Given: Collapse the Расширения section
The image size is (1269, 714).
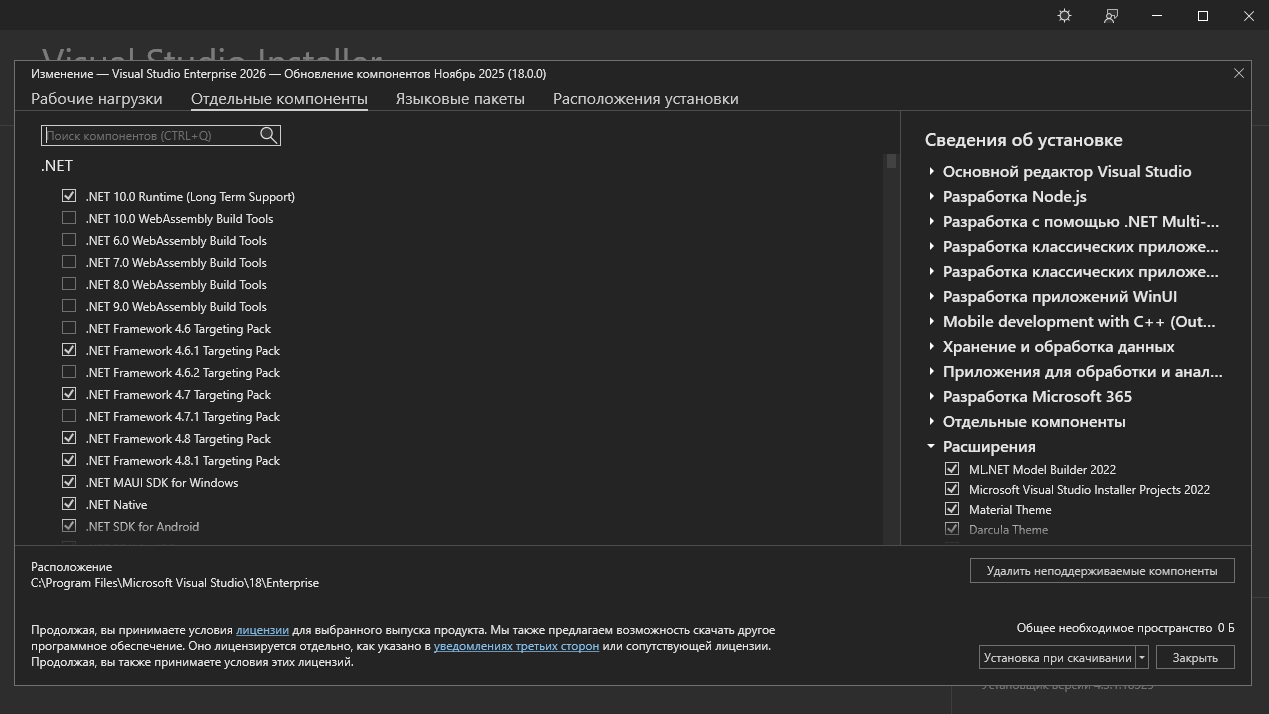Looking at the screenshot, I should [931, 447].
